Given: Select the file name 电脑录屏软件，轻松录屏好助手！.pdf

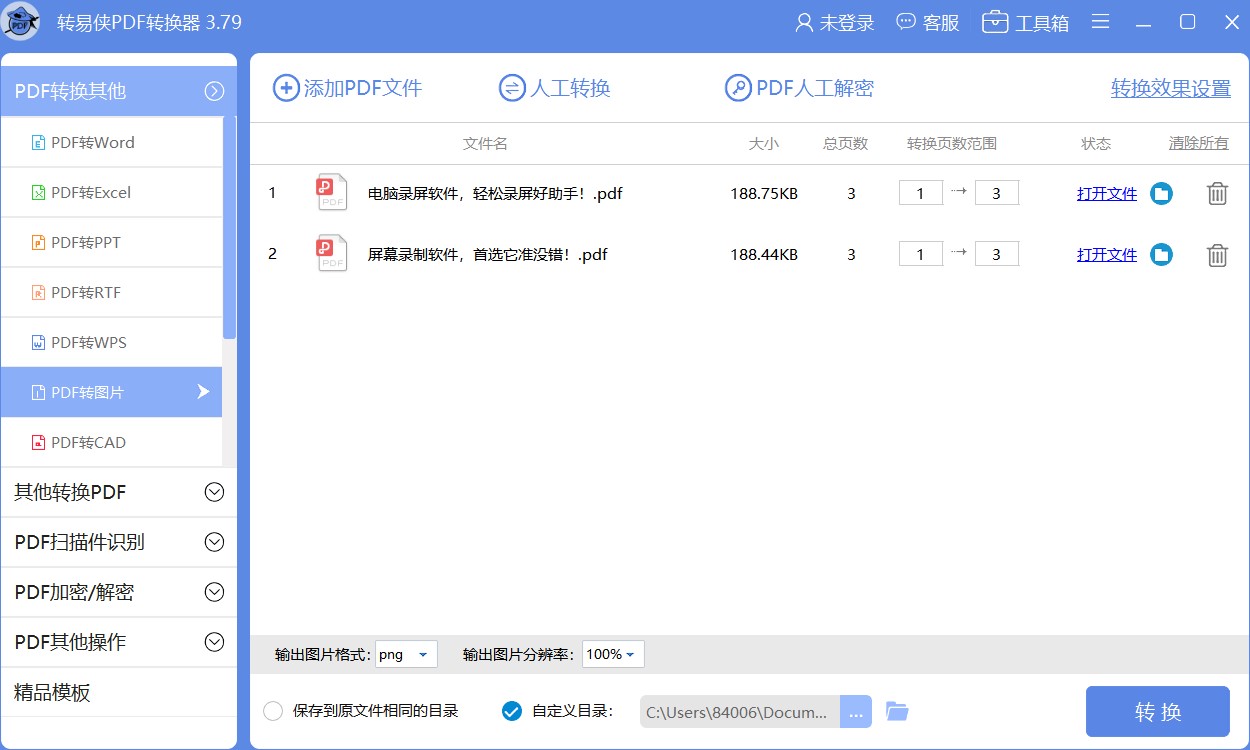Looking at the screenshot, I should (495, 193).
